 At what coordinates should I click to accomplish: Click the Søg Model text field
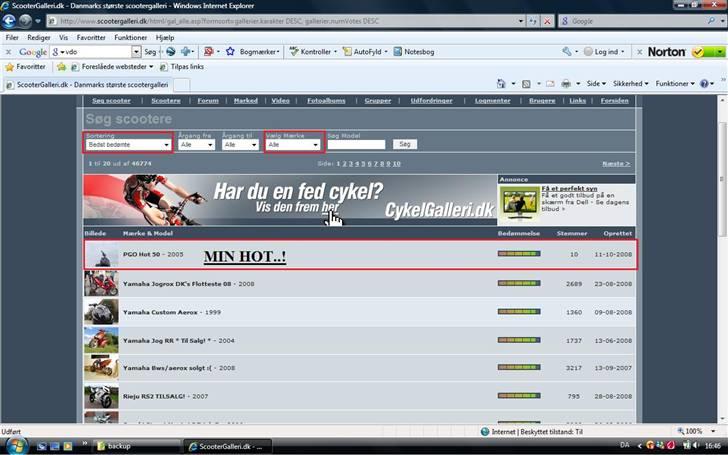[356, 145]
